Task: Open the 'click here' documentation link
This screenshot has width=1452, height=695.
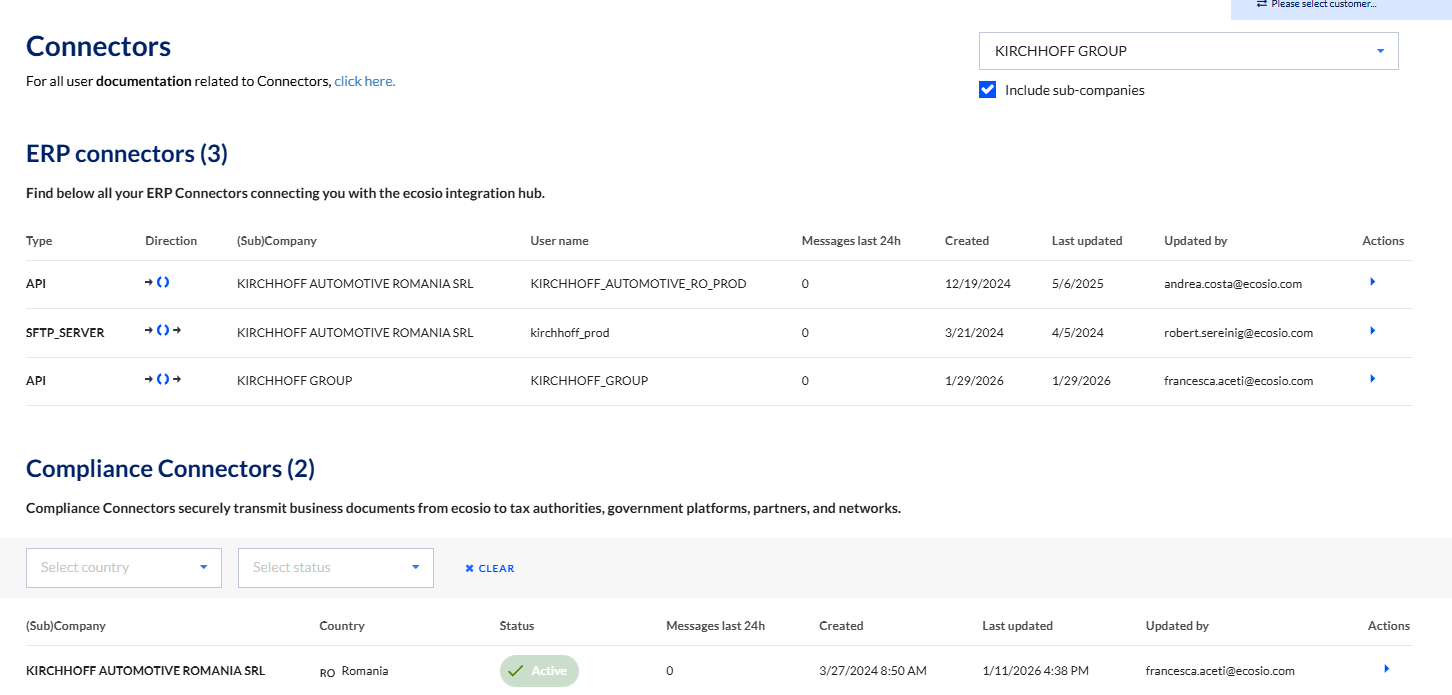Action: [x=365, y=81]
